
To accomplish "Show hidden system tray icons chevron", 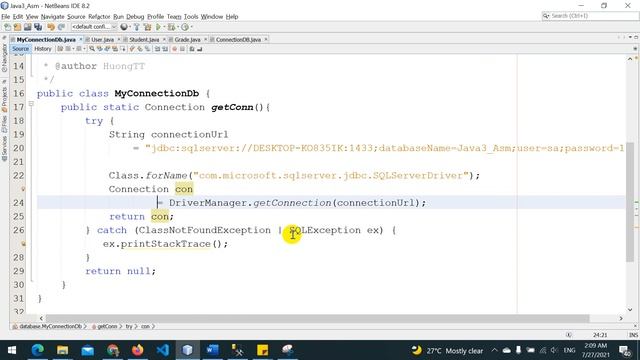I will pyautogui.click(x=494, y=350).
